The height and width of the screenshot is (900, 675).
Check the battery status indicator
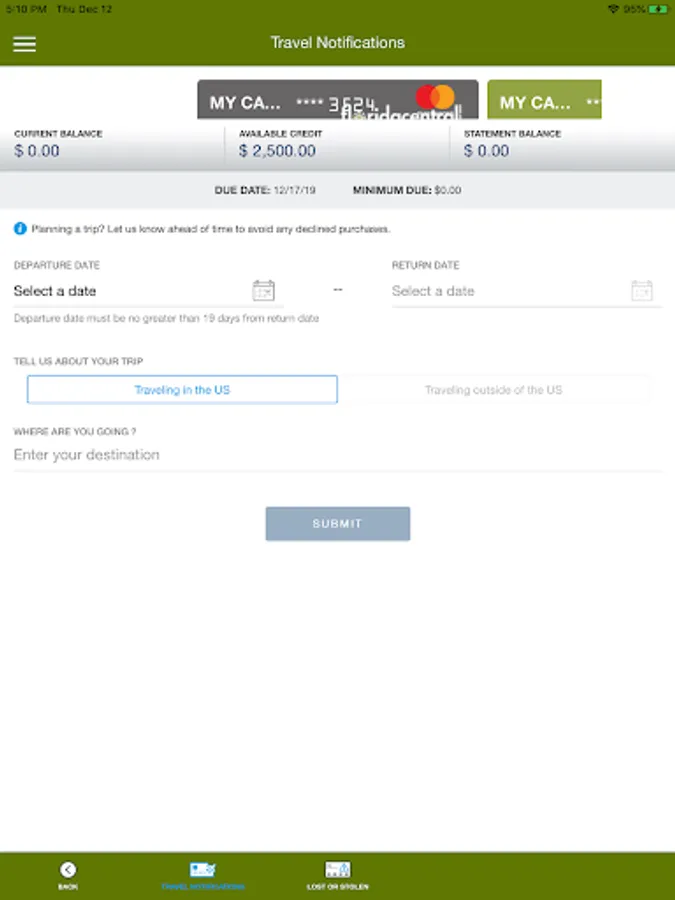[658, 9]
